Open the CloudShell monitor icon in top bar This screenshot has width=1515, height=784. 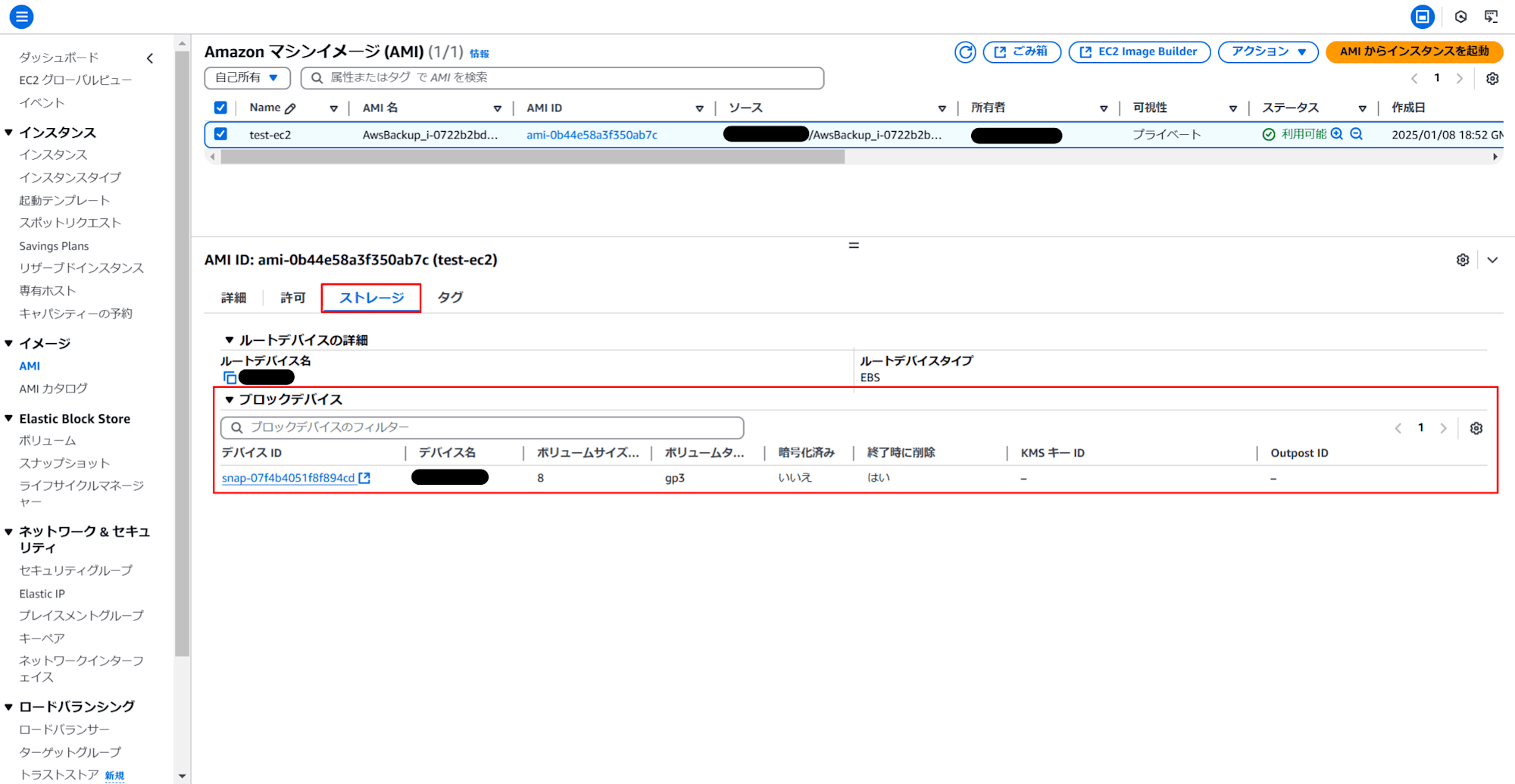coord(1491,16)
